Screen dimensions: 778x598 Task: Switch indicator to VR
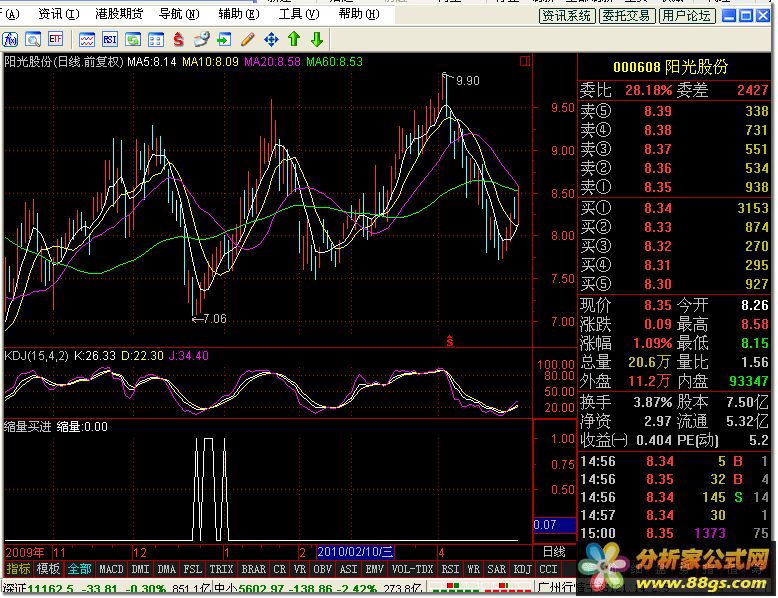point(300,569)
